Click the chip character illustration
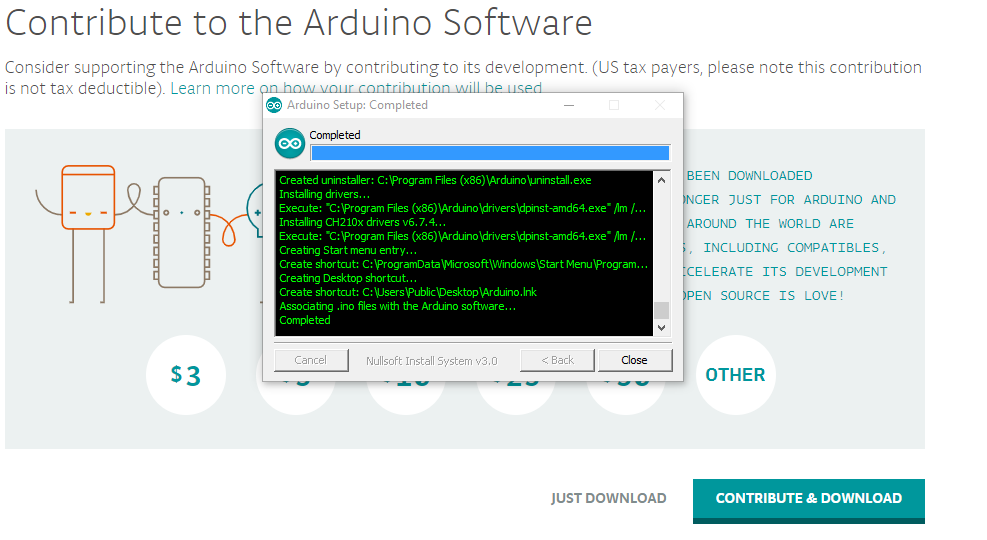The height and width of the screenshot is (540, 987). (x=182, y=232)
